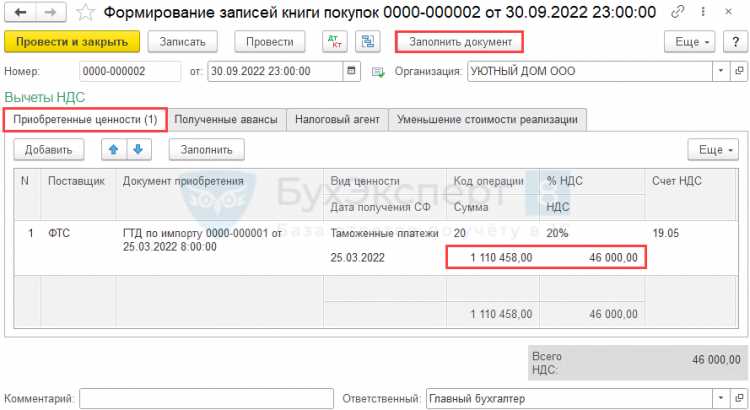Click Провести и закрыть button
This screenshot has height=410, width=750.
point(72,42)
